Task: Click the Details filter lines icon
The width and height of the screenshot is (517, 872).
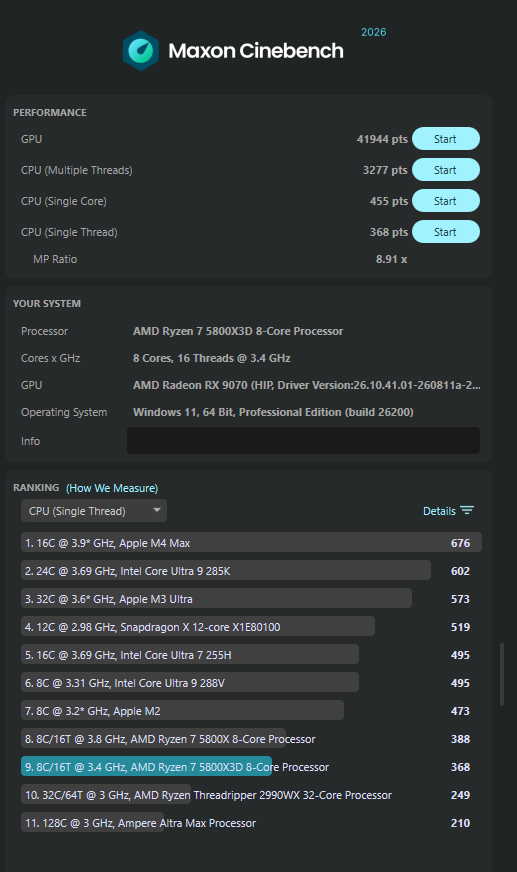Action: click(x=467, y=511)
